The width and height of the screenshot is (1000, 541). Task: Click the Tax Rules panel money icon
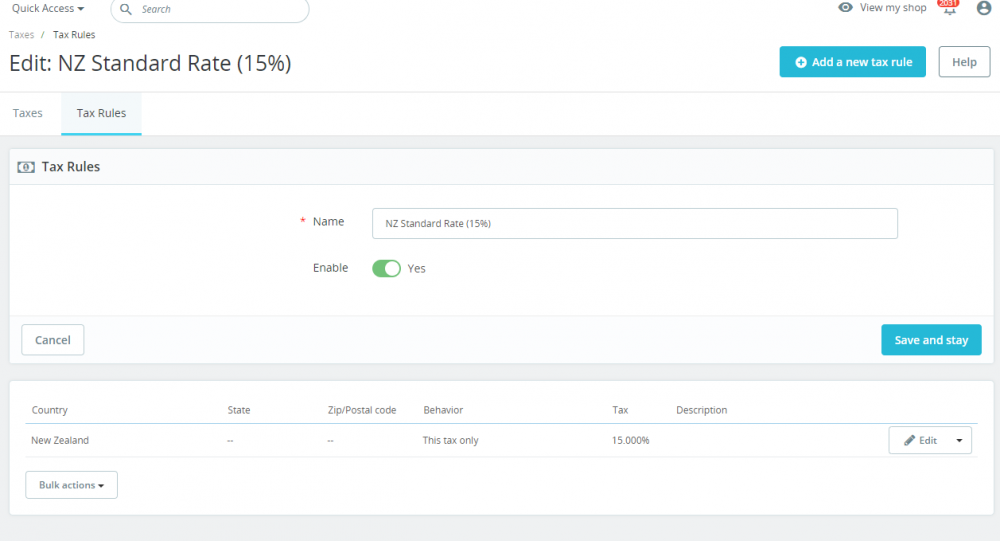tap(26, 167)
